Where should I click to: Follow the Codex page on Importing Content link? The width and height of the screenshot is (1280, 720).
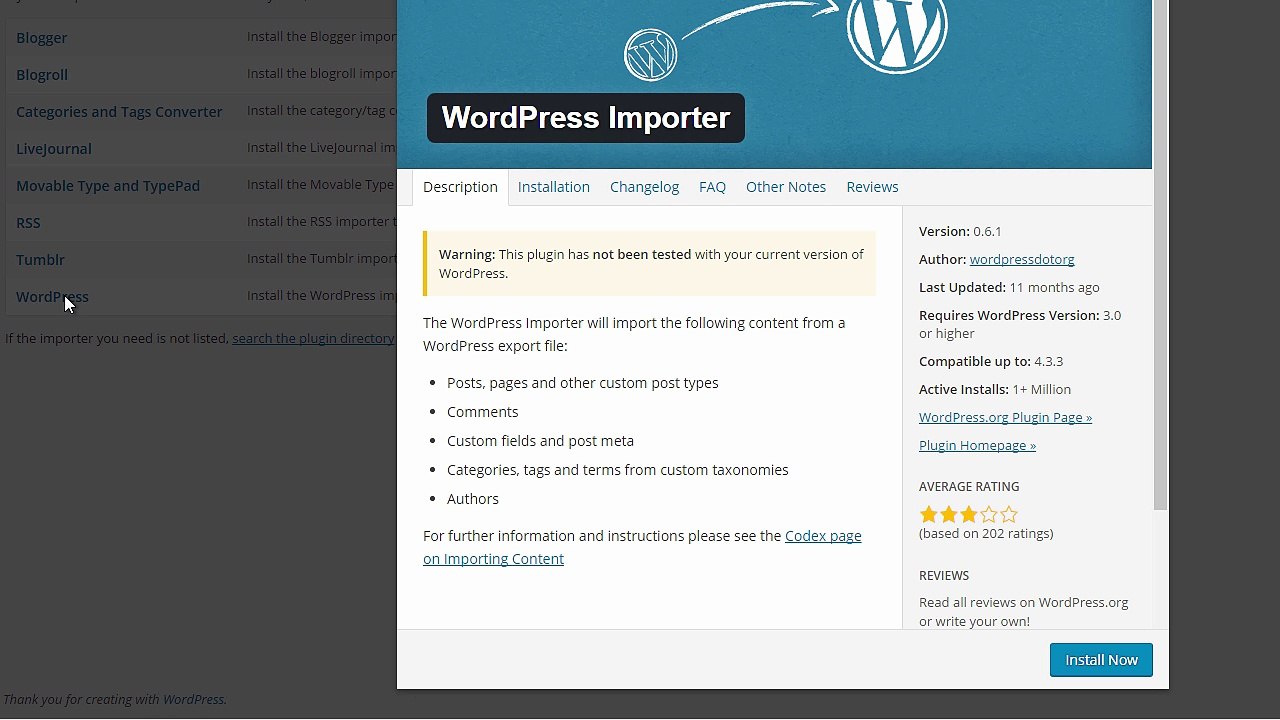[x=642, y=547]
